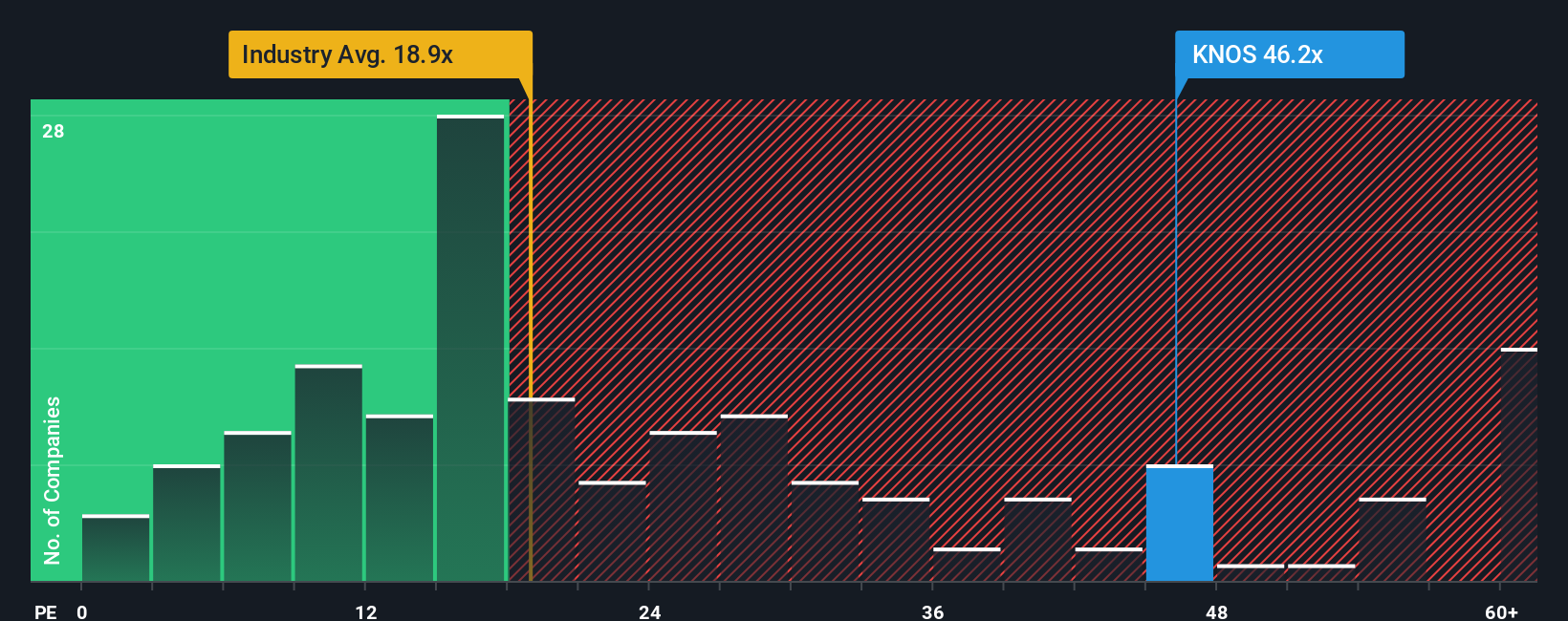Viewport: 1568px width, 621px height.
Task: Click the x-axis tick label 60+
Action: [1502, 612]
